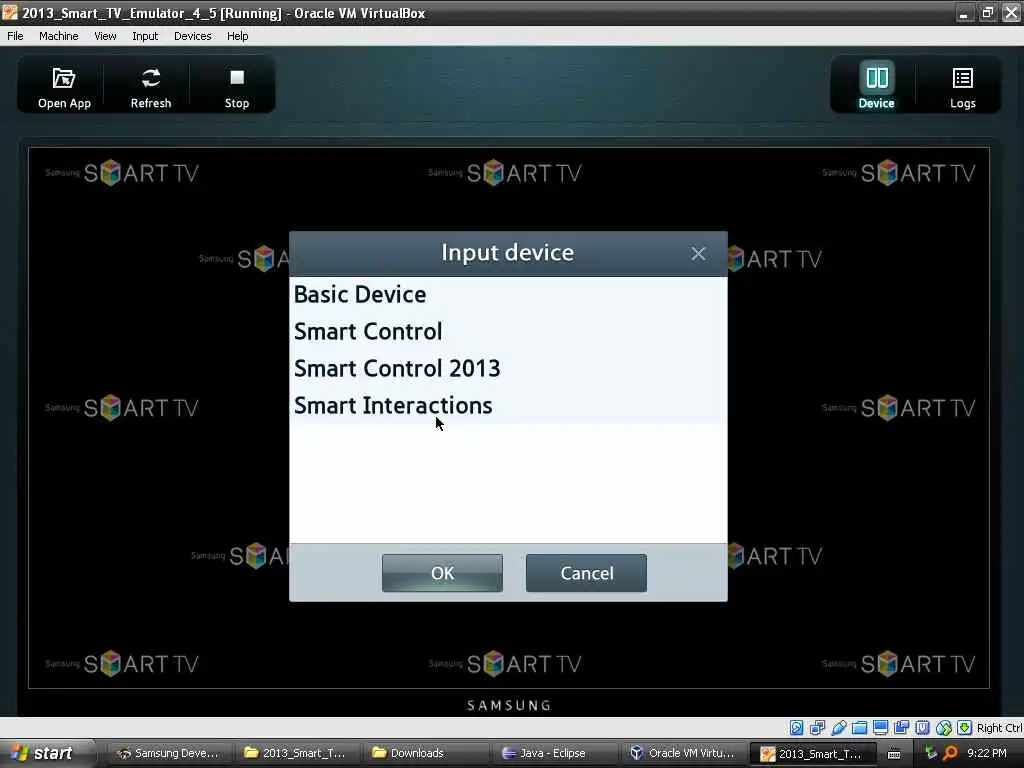Click the Open App folder icon
Viewport: 1024px width, 768px height.
63,78
